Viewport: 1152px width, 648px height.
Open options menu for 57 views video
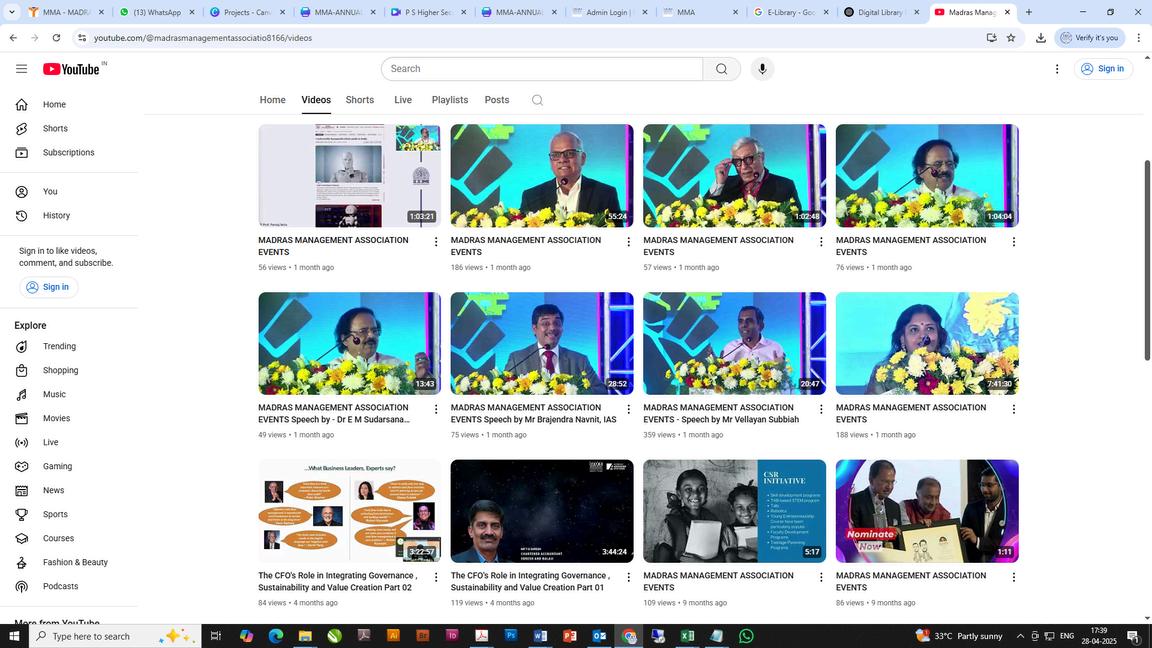click(821, 242)
